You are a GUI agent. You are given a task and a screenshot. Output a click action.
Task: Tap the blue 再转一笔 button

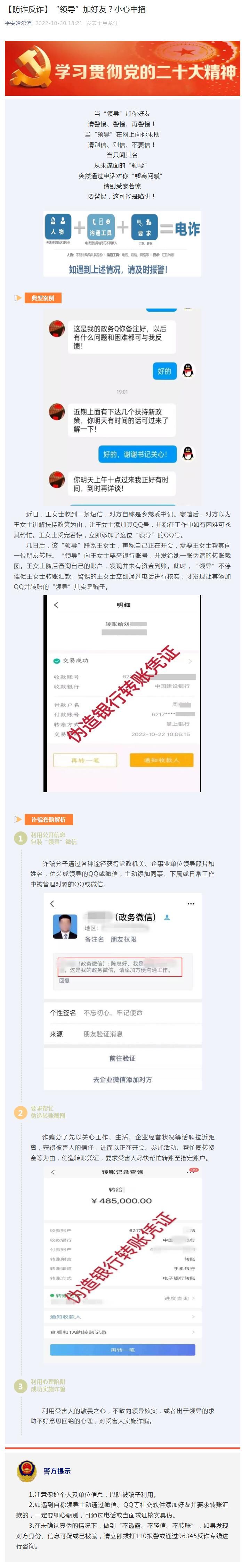click(x=122, y=1349)
